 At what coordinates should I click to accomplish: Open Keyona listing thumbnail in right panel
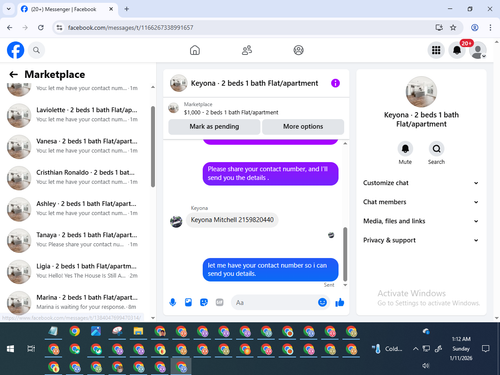(x=421, y=92)
